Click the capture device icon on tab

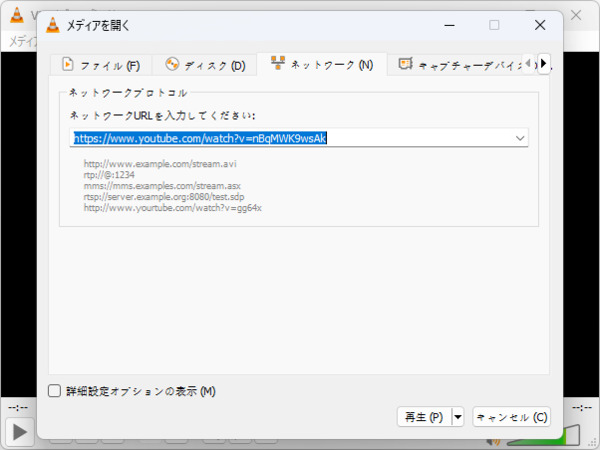405,64
